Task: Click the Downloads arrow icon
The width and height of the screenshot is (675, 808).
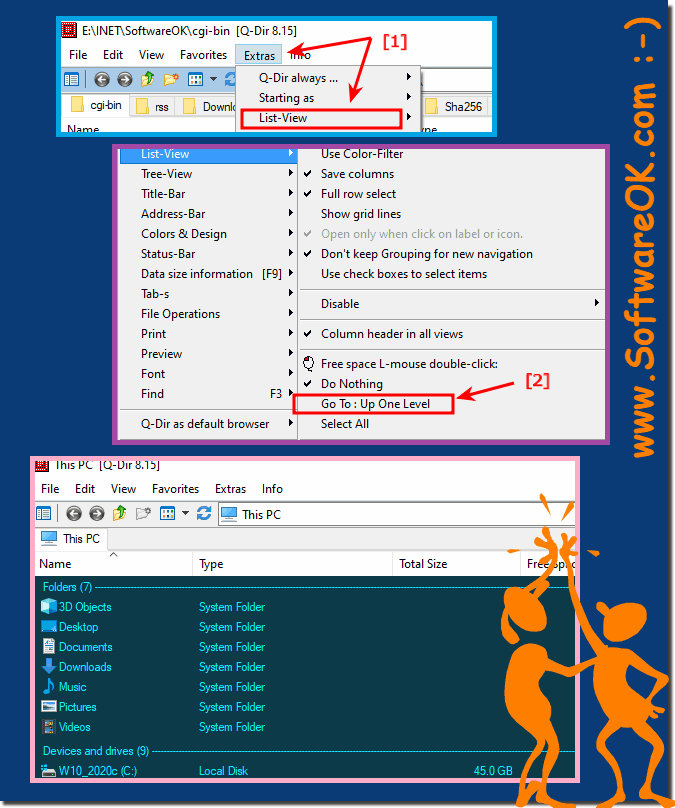Action: 49,666
